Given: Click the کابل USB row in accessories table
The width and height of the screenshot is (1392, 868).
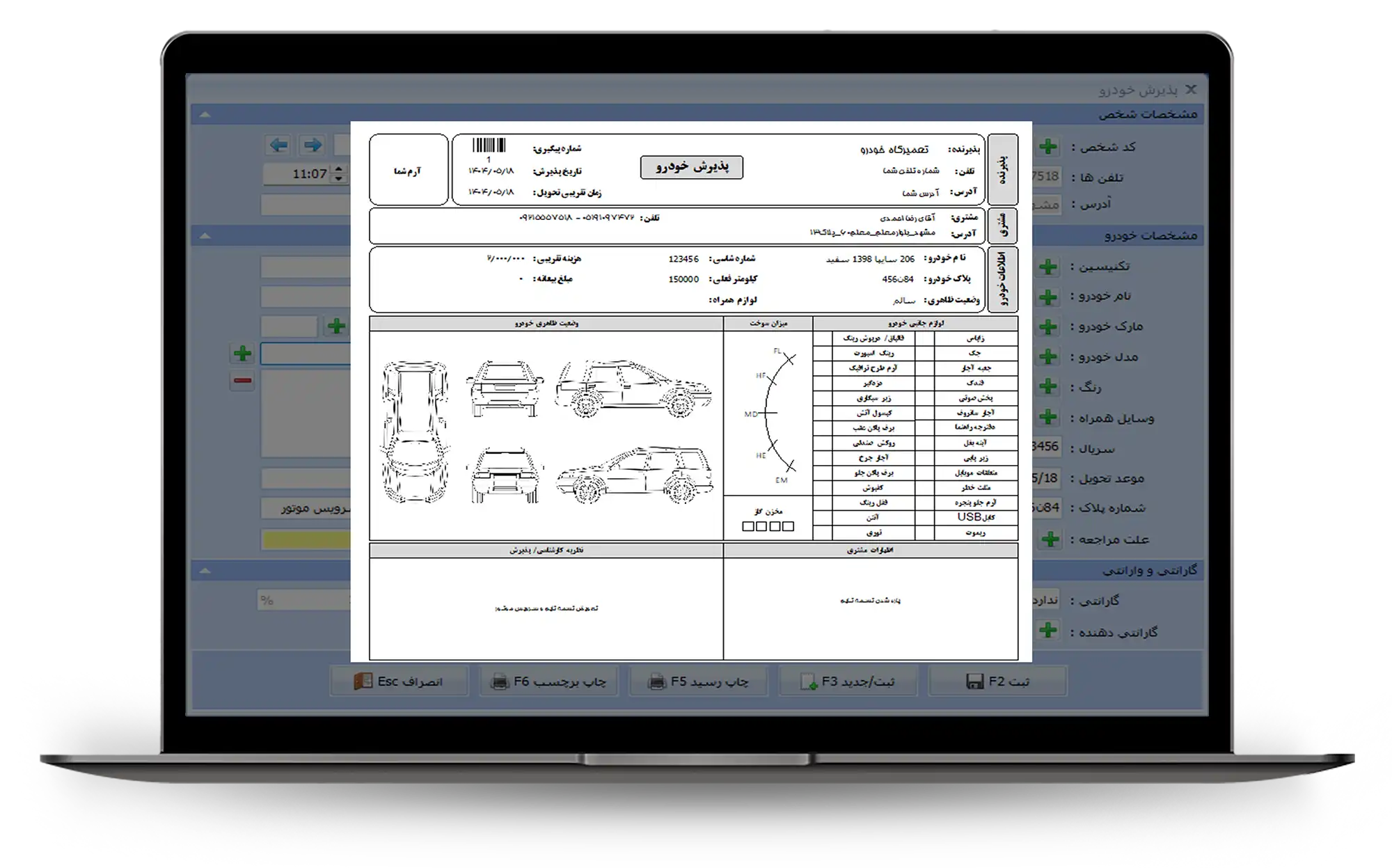Looking at the screenshot, I should [x=976, y=517].
